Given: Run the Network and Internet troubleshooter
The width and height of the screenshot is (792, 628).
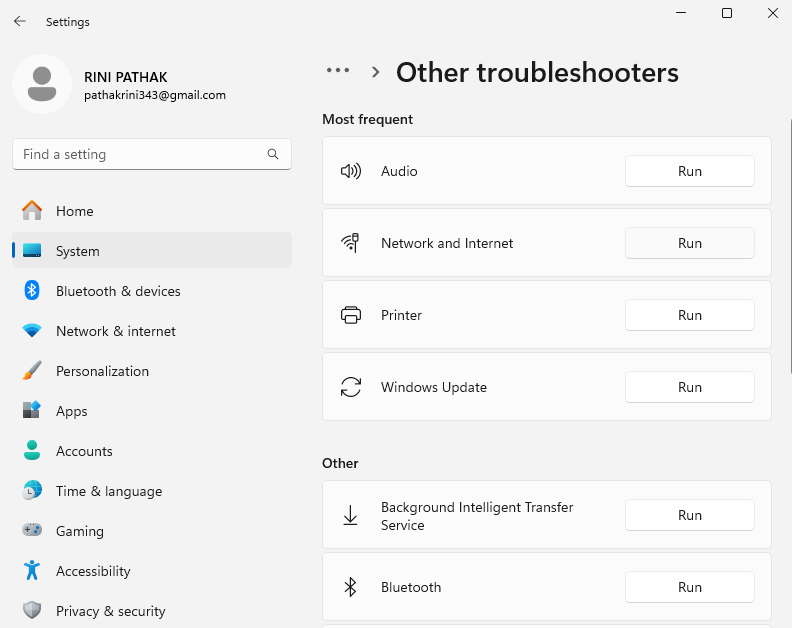Looking at the screenshot, I should click(x=689, y=243).
